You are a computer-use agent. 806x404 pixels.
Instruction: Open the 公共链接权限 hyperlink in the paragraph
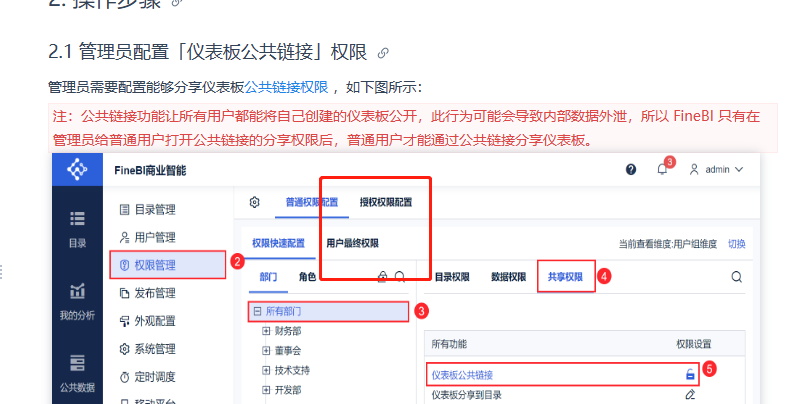[x=286, y=87]
